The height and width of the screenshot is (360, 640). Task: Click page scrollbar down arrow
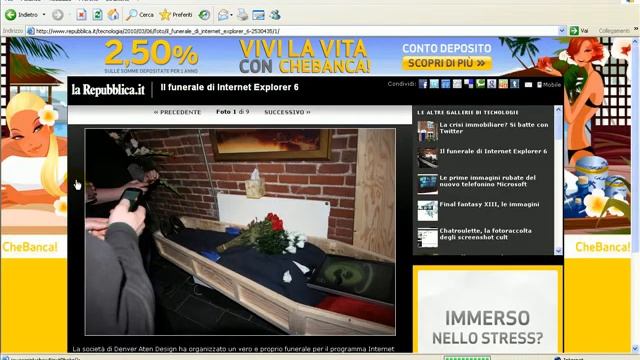pyautogui.click(x=636, y=348)
